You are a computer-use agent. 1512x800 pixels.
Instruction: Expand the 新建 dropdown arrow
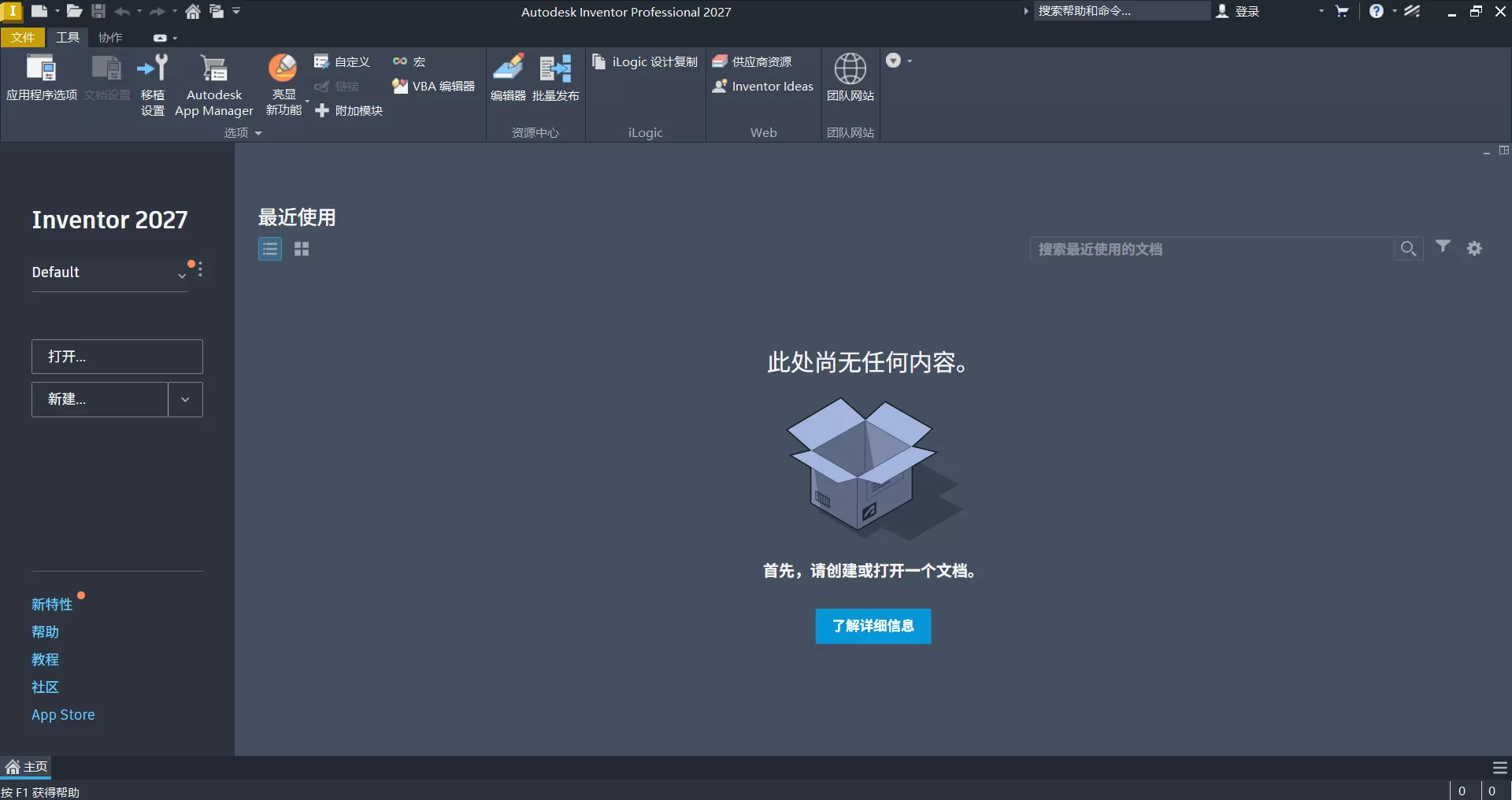(x=185, y=399)
